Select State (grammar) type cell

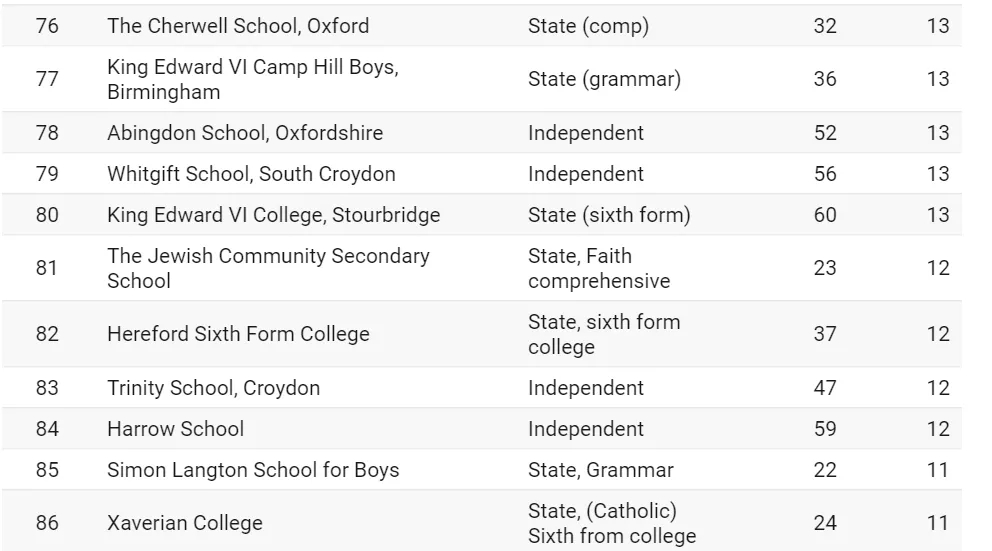[x=604, y=79]
